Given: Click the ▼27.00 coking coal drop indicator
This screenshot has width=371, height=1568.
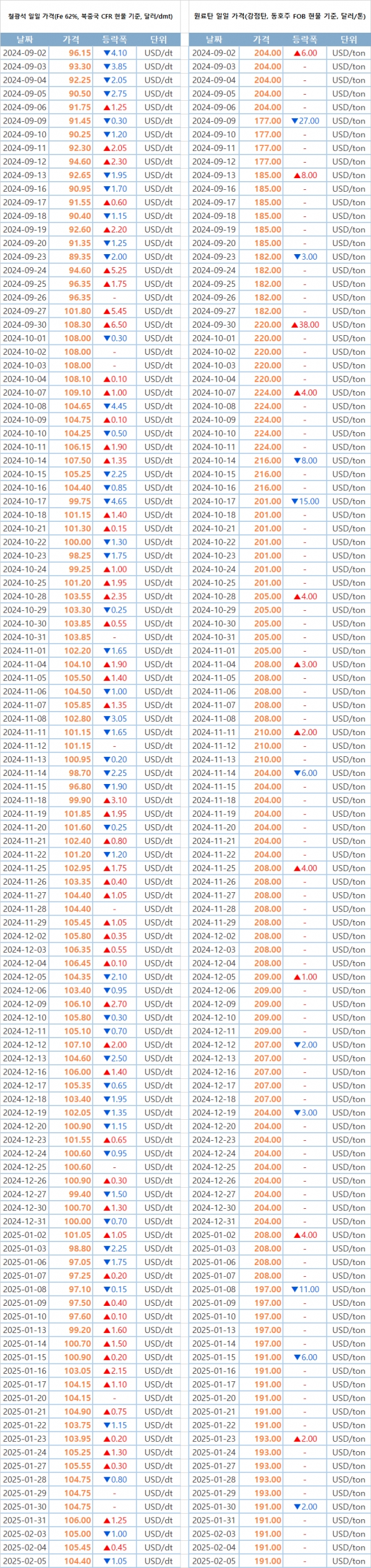Looking at the screenshot, I should (305, 121).
